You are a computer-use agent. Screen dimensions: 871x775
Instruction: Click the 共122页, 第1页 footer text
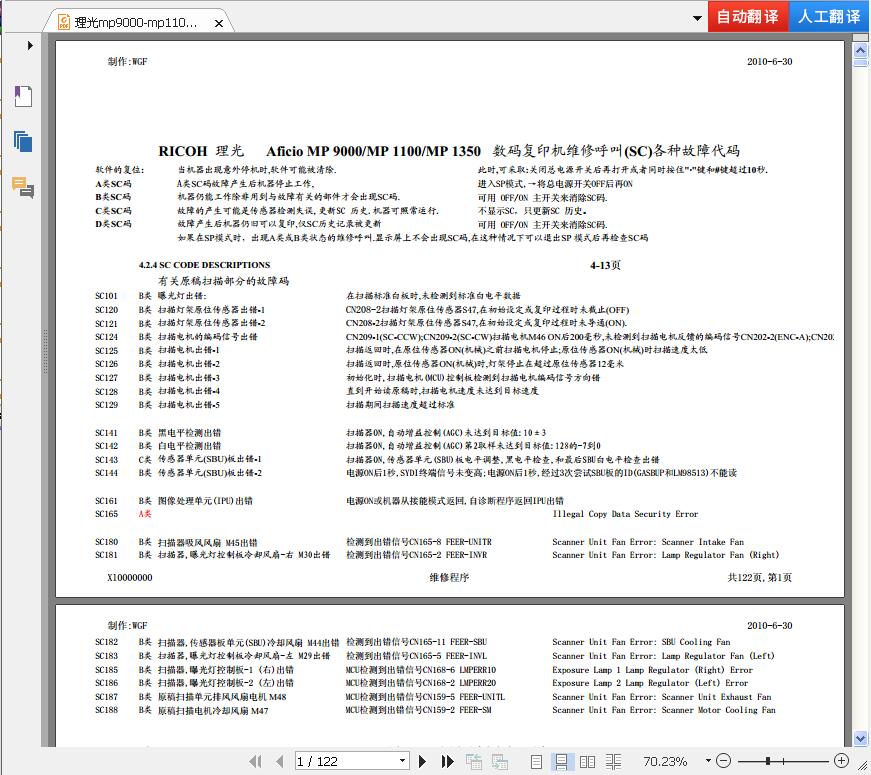click(x=759, y=578)
